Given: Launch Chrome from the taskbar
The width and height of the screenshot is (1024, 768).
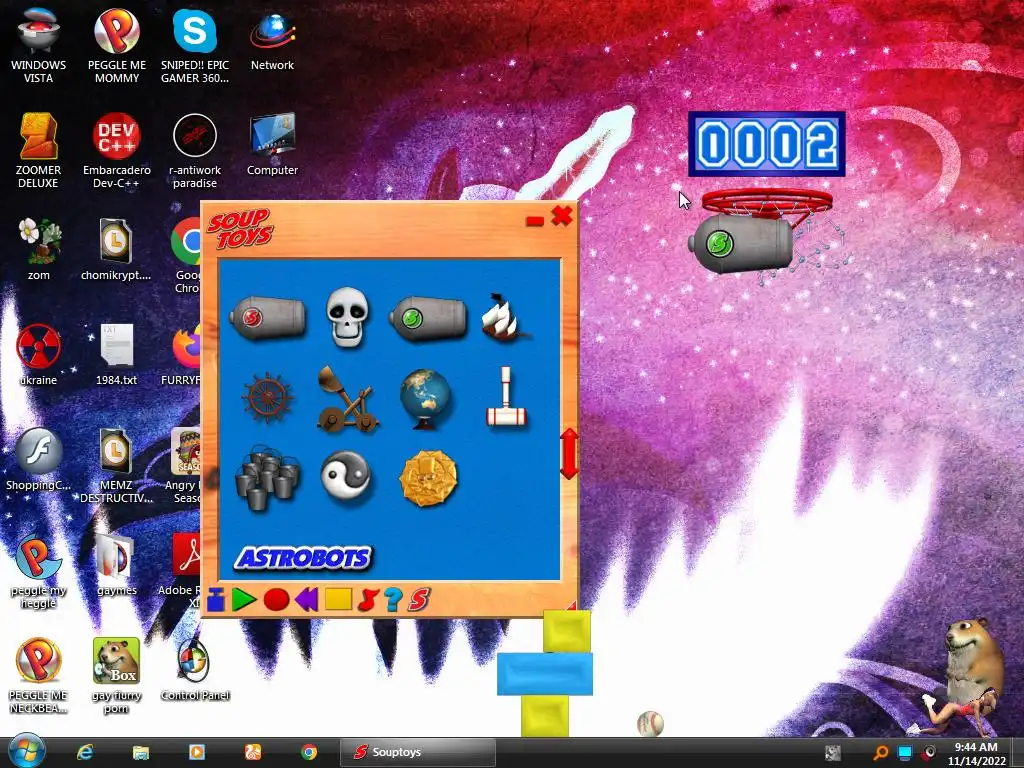Looking at the screenshot, I should click(309, 752).
